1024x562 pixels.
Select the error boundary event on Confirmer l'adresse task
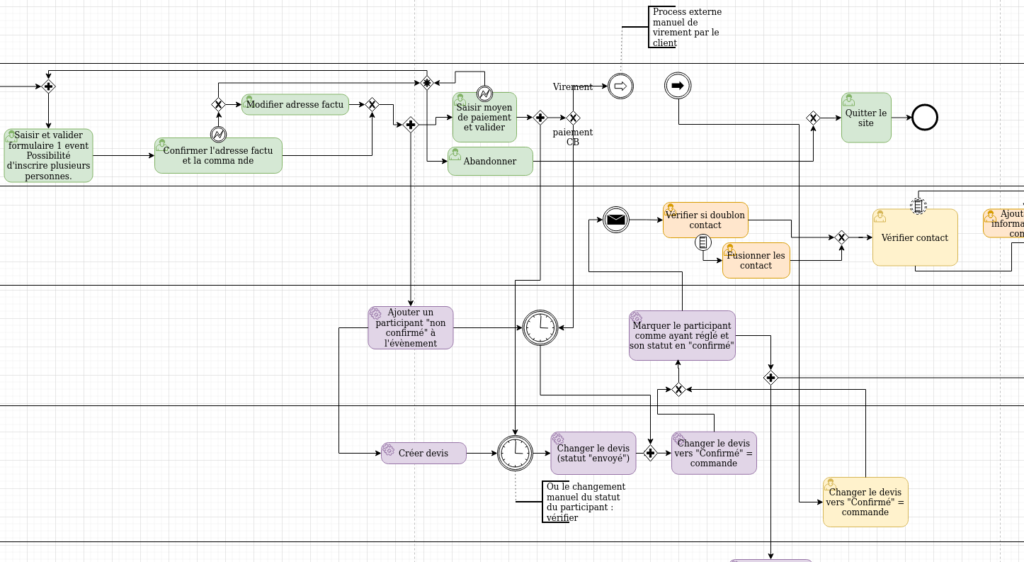[x=218, y=134]
